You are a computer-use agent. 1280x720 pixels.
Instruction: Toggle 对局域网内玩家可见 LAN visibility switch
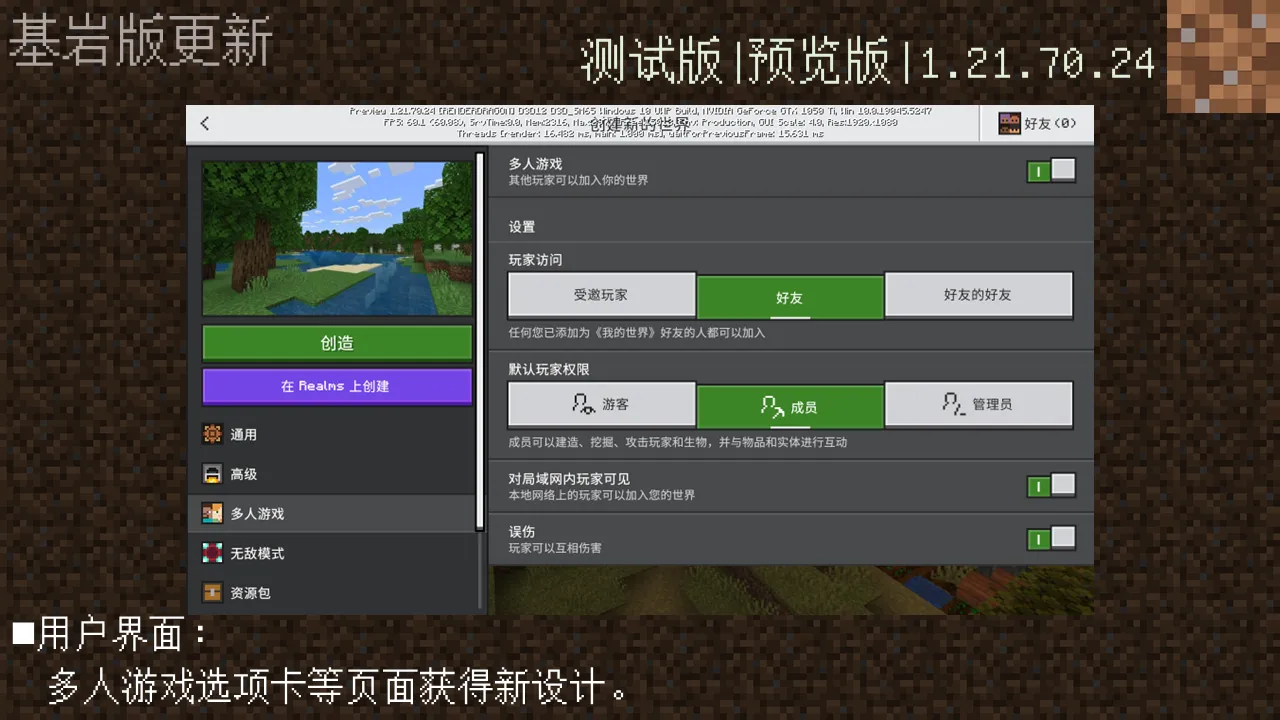pos(1051,486)
